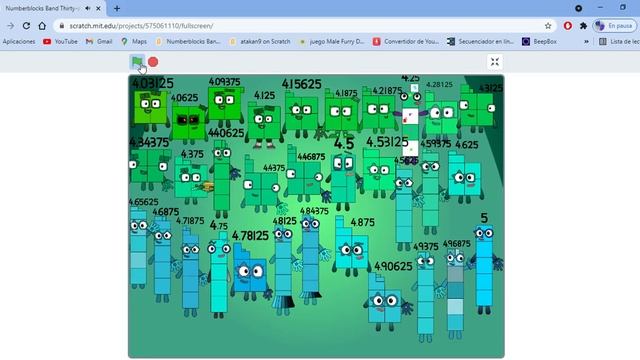Open the Lista de lectura reading list
Viewport: 640px width, 360px height.
tap(619, 42)
